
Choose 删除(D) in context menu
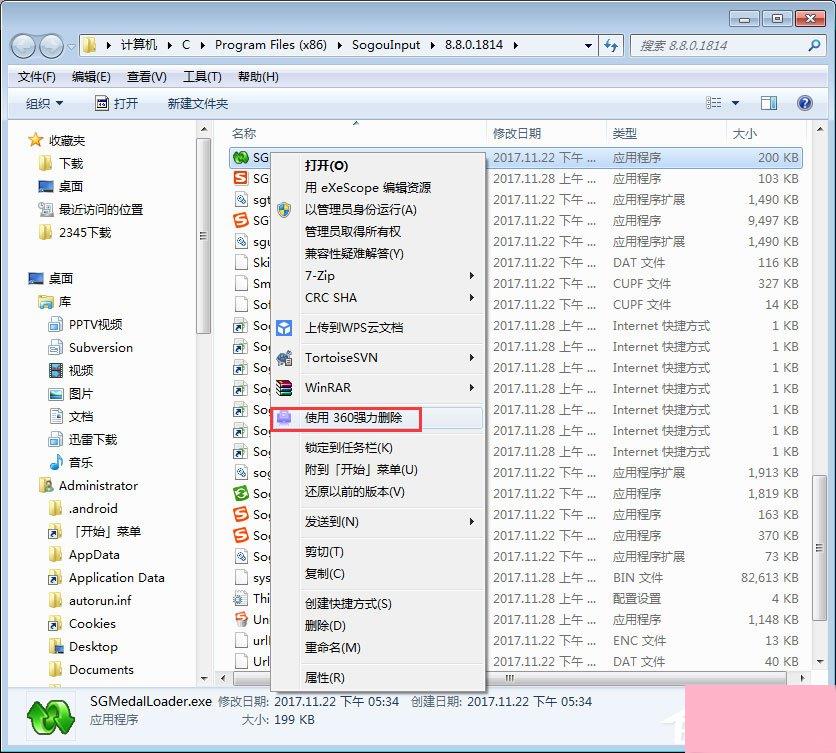(325, 626)
